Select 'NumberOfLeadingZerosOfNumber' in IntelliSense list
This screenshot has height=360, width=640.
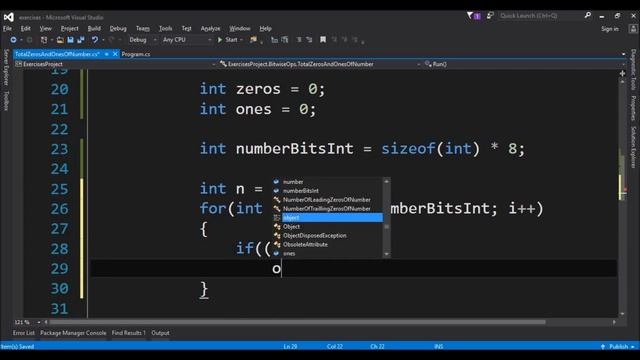[x=327, y=200]
